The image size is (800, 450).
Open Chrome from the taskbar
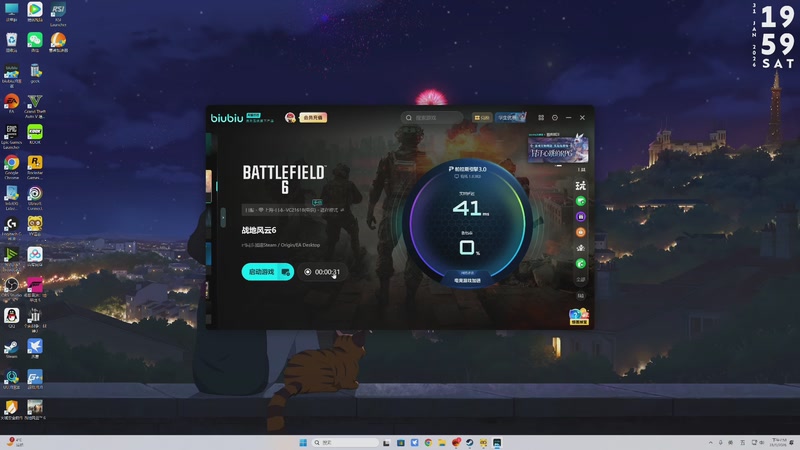point(428,442)
